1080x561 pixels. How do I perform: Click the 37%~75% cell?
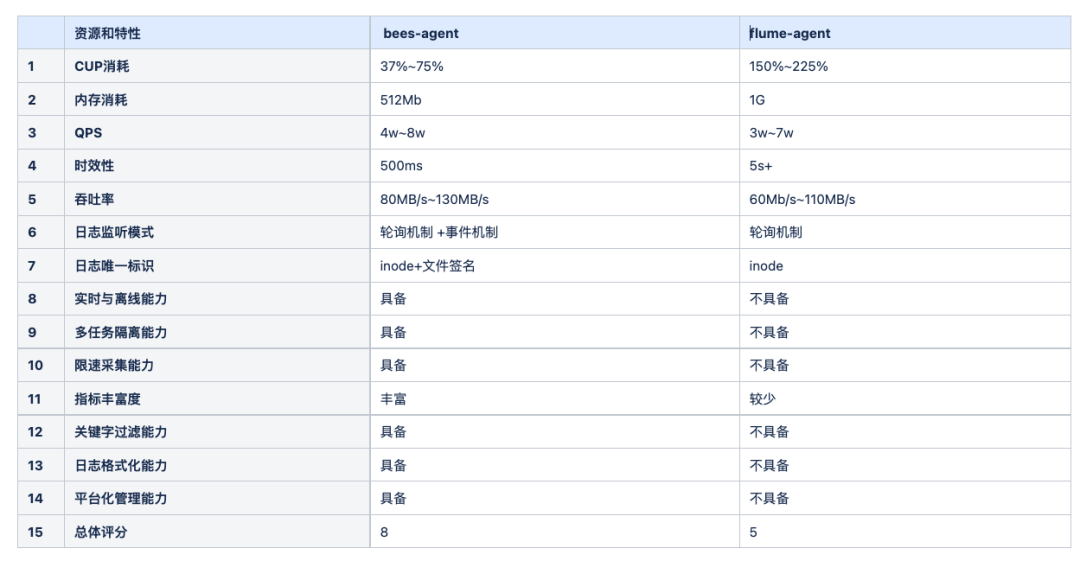coord(412,66)
